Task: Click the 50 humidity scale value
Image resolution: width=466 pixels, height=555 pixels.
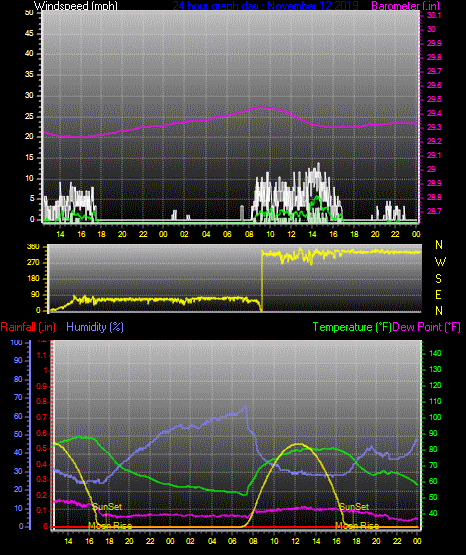Action: tap(18, 434)
